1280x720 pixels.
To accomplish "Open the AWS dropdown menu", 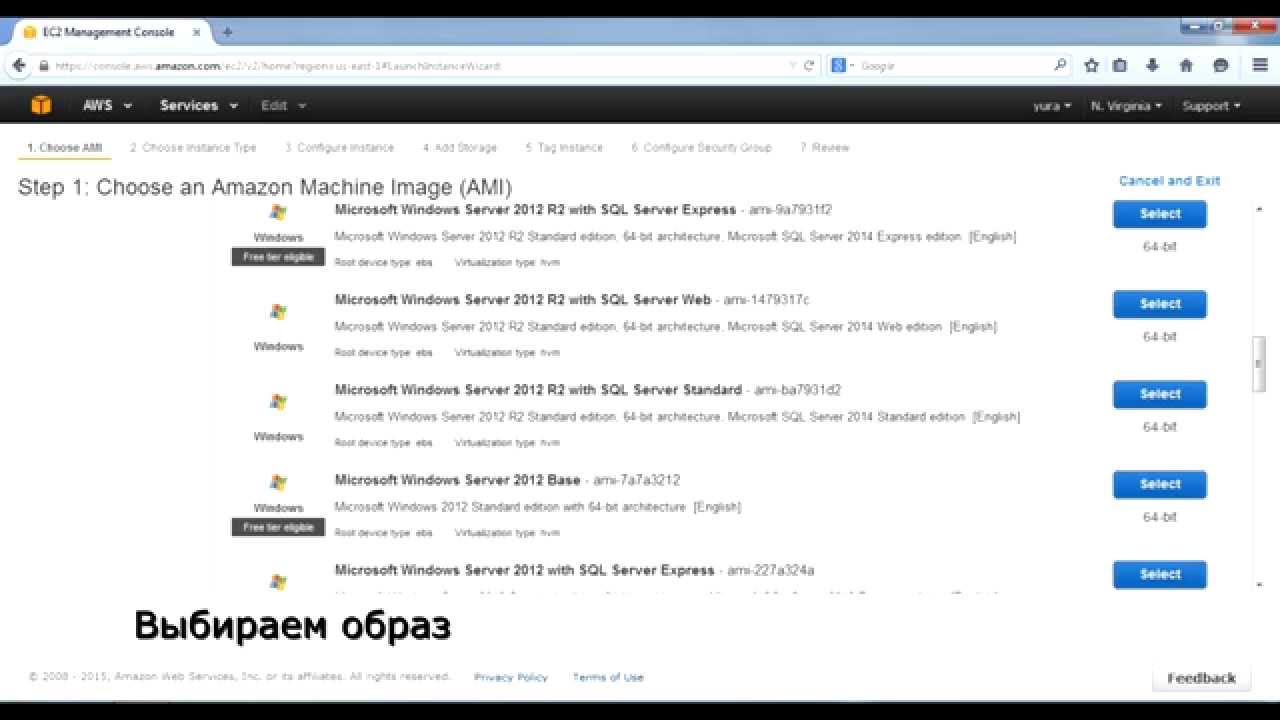I will coord(107,105).
